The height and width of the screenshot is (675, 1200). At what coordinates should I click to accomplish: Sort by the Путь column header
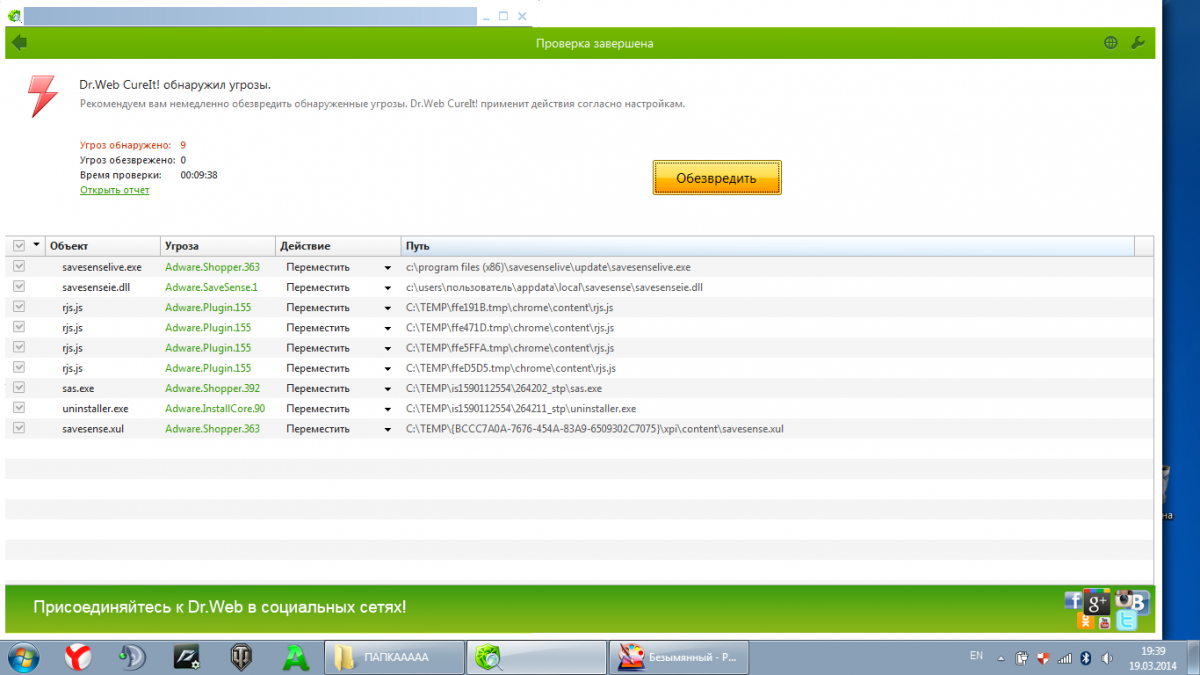tap(768, 246)
